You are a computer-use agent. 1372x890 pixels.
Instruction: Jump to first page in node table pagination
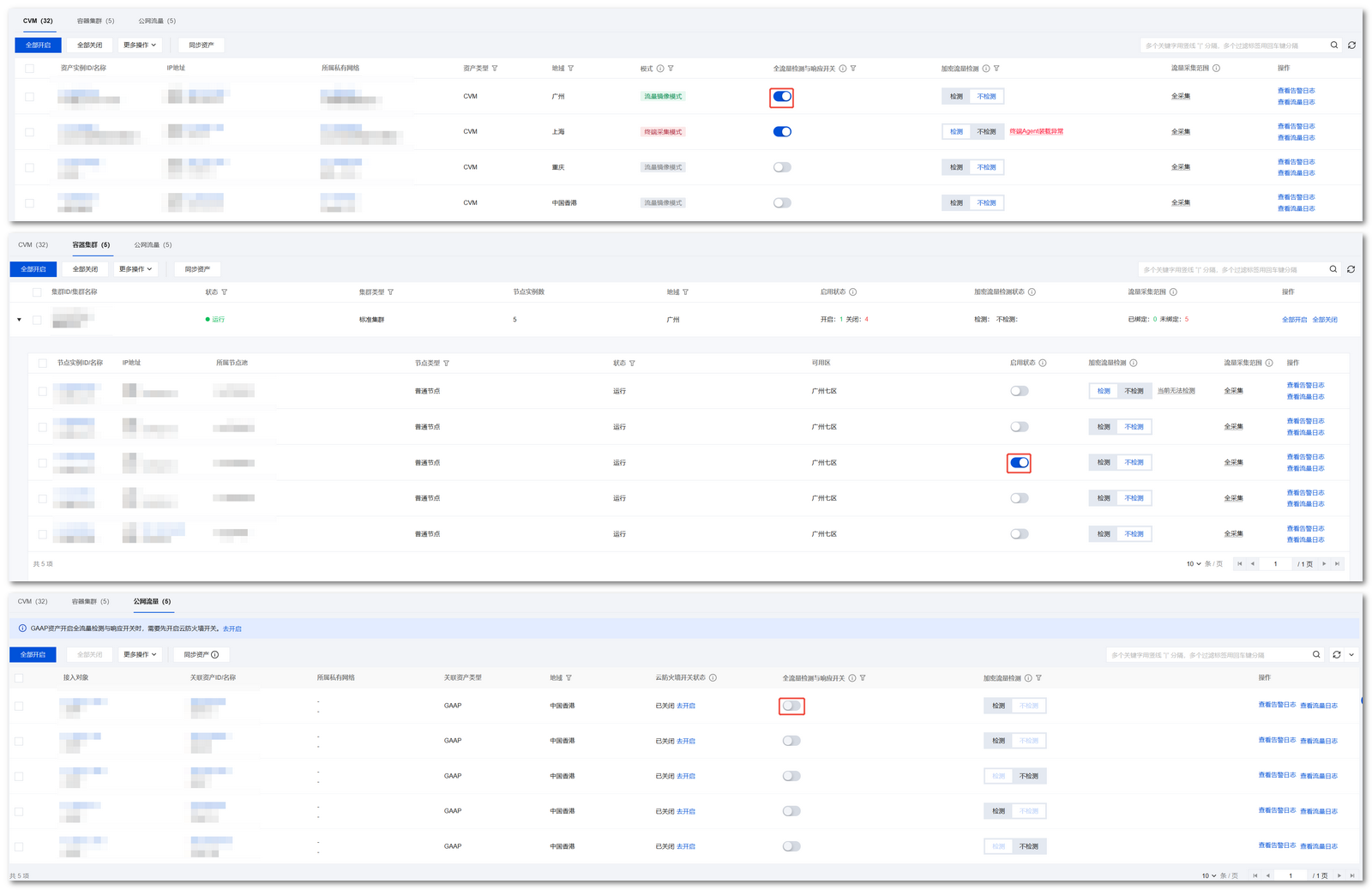click(x=1240, y=564)
